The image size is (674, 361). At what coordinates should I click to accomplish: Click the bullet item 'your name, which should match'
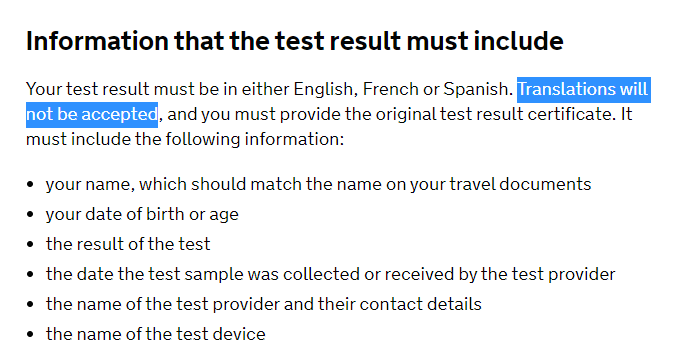pos(319,184)
